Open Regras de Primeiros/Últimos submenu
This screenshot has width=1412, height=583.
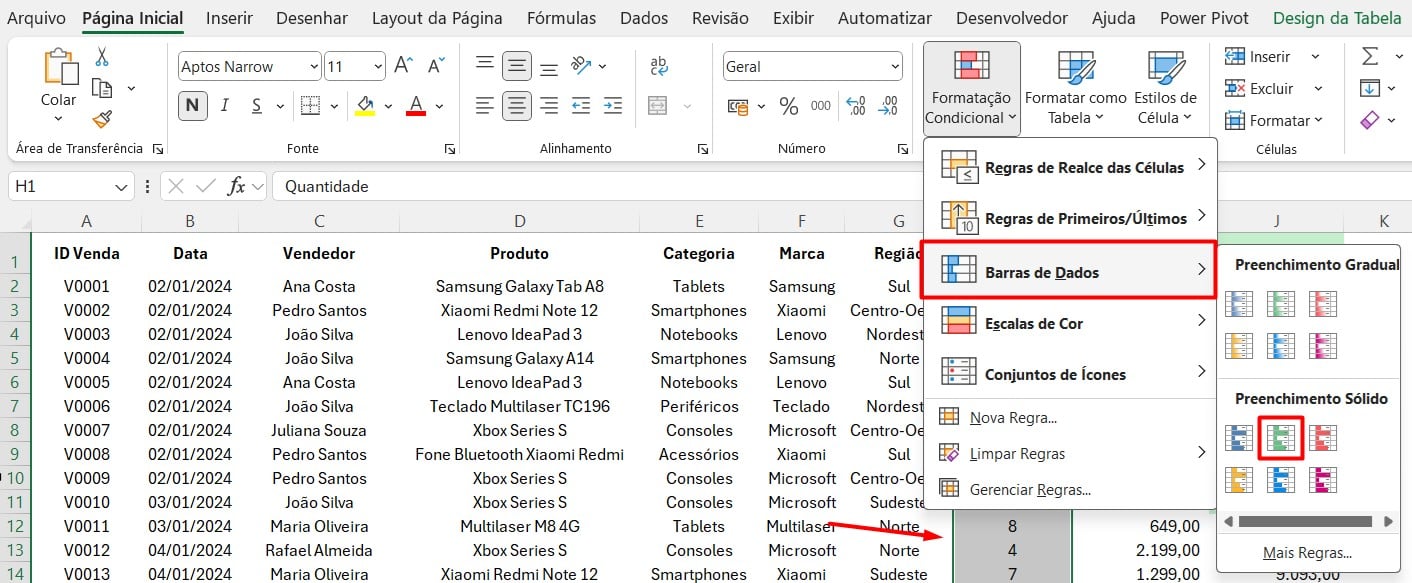pyautogui.click(x=1069, y=218)
